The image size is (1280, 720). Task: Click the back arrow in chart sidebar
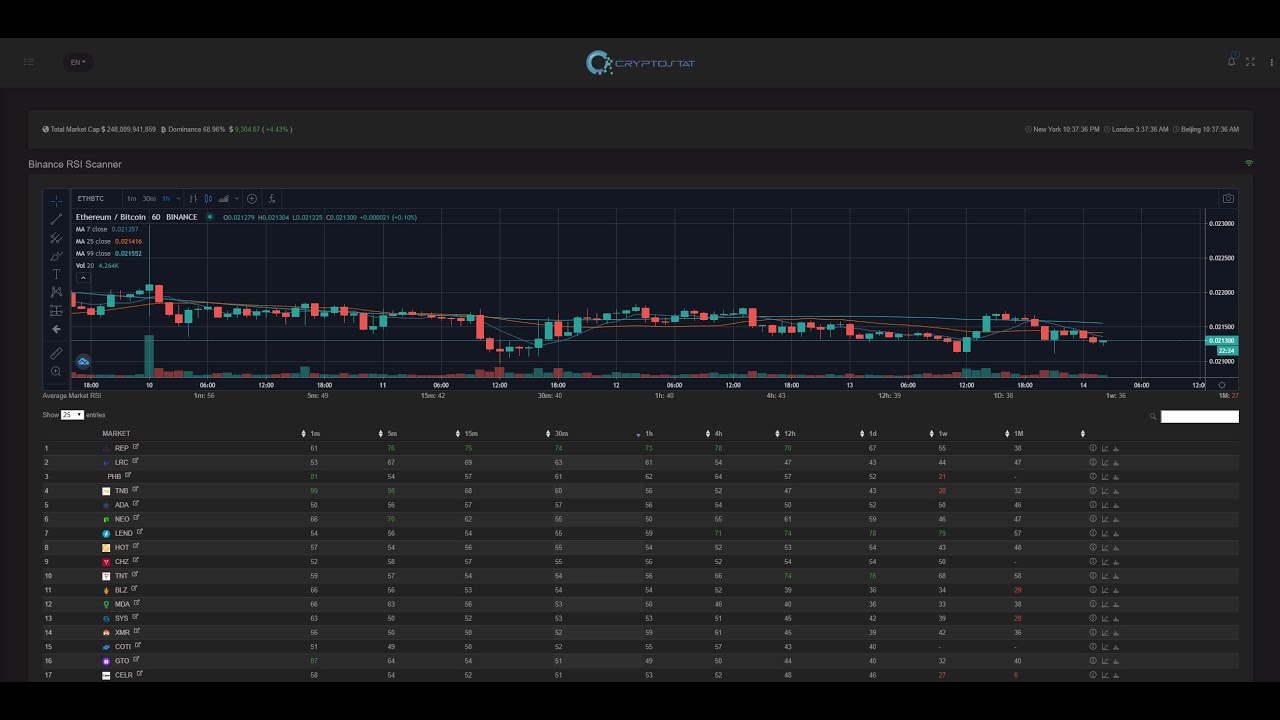[x=56, y=329]
